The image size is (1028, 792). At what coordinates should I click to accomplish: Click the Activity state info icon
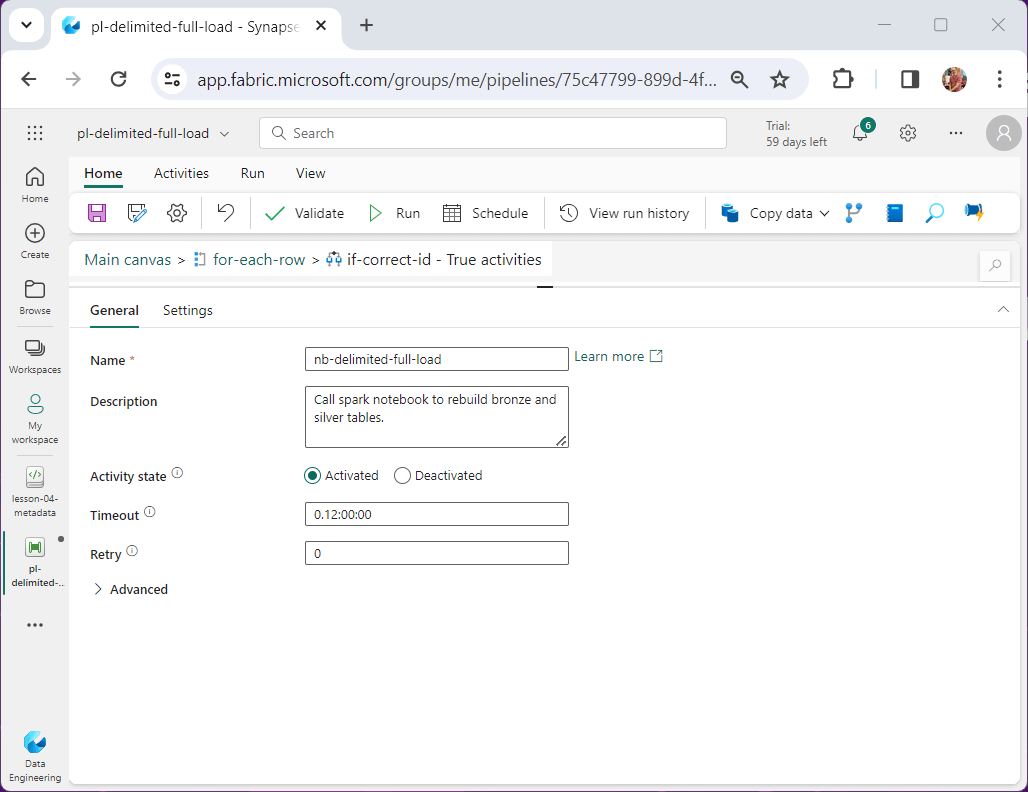(177, 473)
